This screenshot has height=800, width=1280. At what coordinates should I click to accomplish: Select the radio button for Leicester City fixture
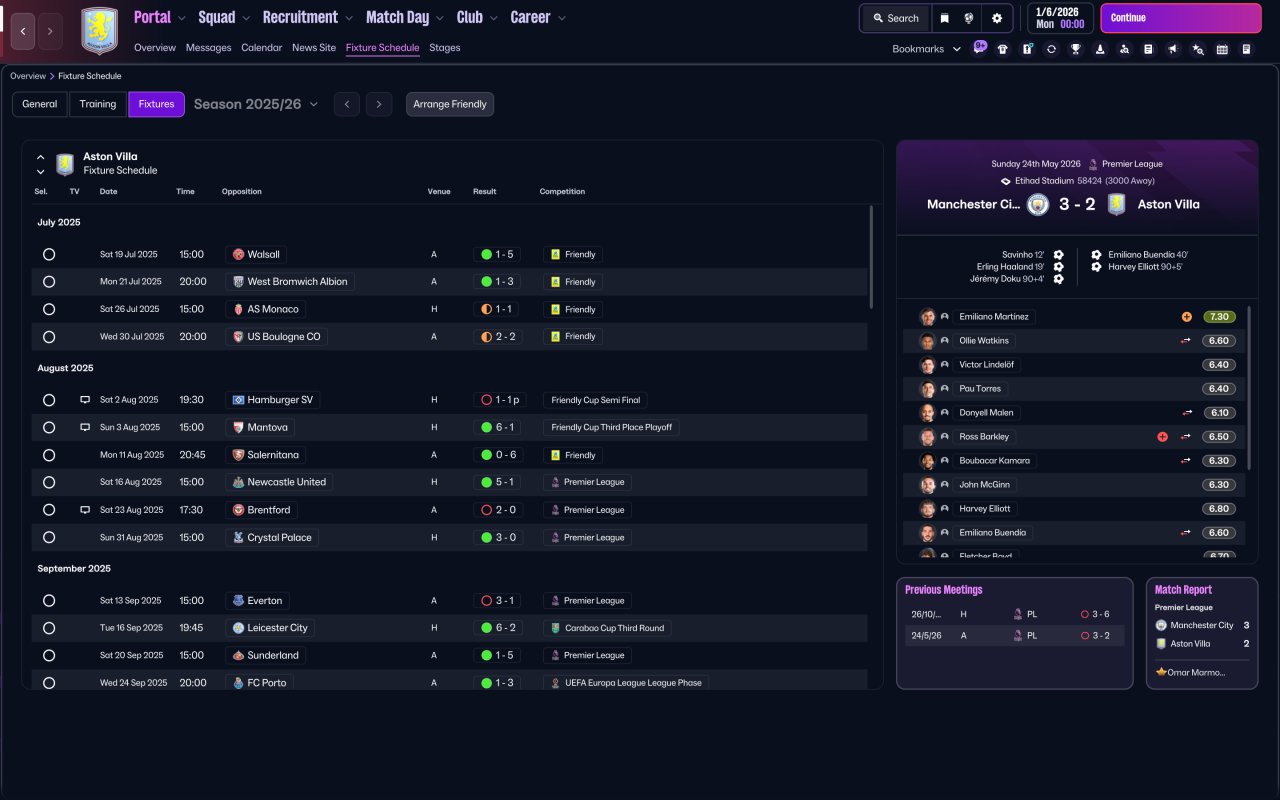(x=49, y=628)
